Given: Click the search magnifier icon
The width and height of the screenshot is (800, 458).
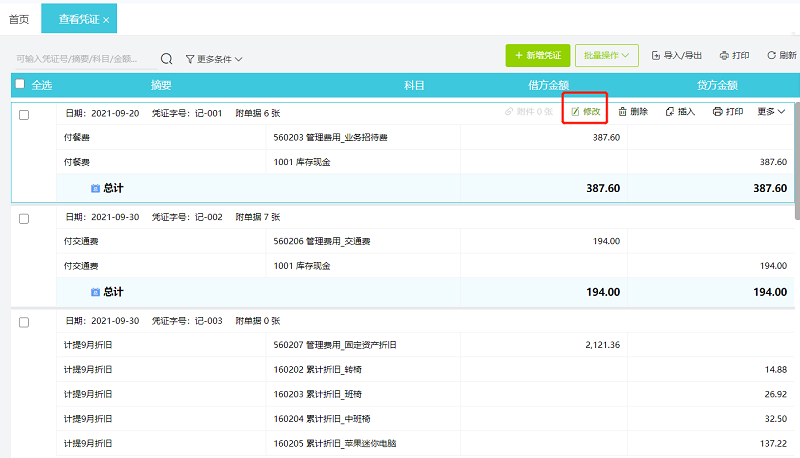Looking at the screenshot, I should tap(167, 59).
